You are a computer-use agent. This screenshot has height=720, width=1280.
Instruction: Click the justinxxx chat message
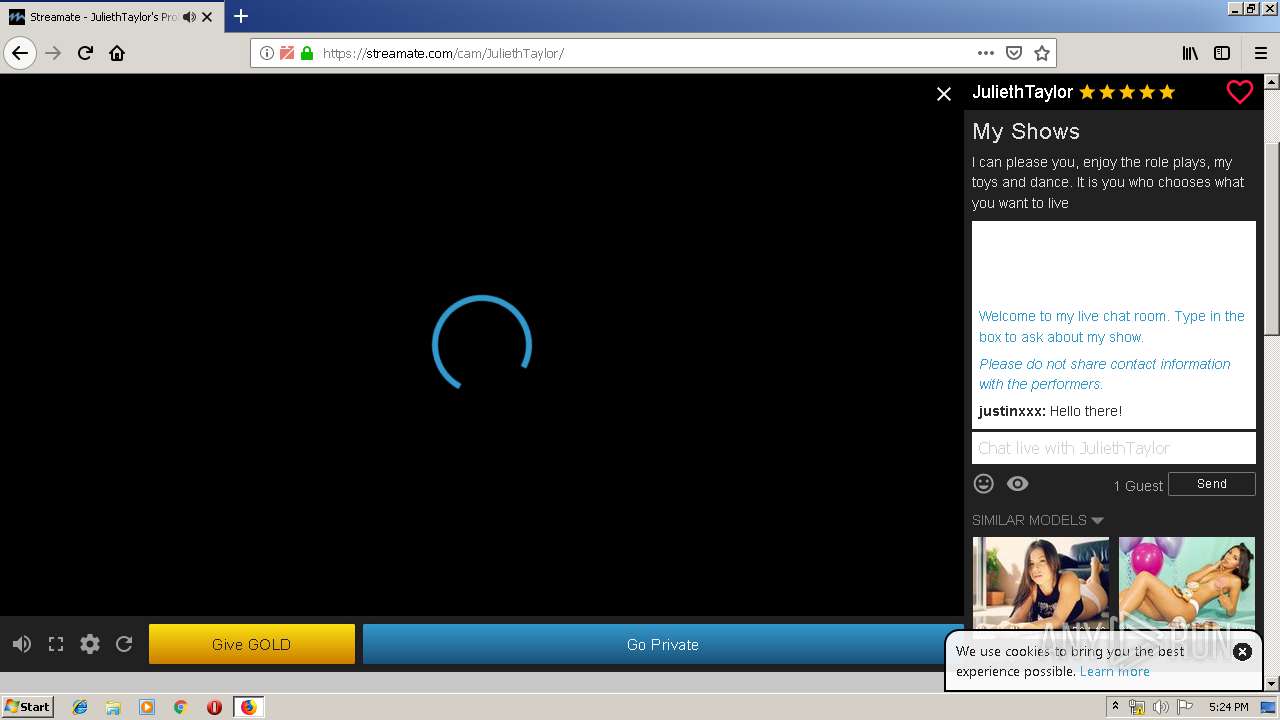pos(1050,411)
